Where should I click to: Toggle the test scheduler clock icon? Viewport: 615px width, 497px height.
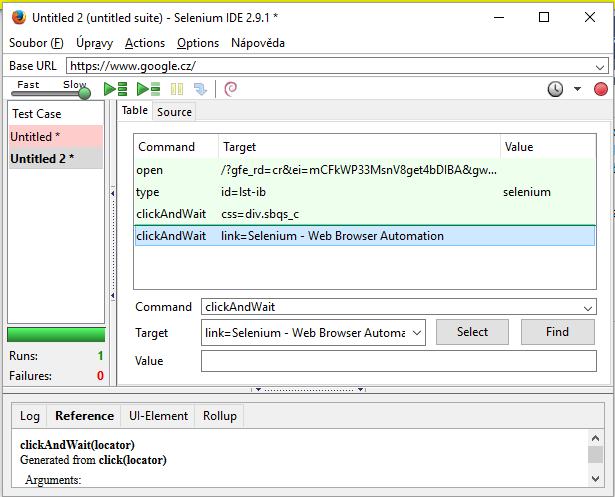(x=555, y=89)
